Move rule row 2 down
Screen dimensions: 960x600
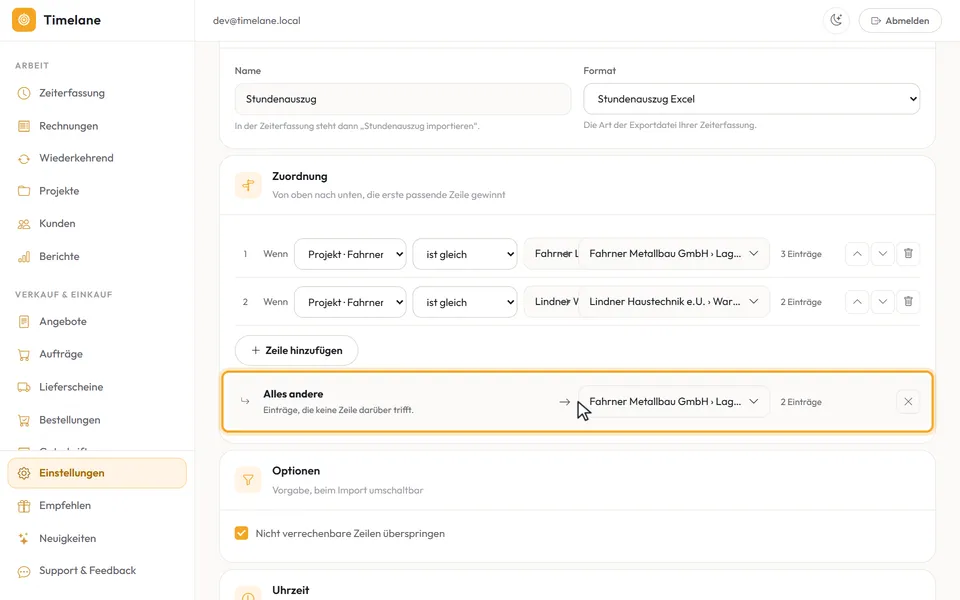tap(882, 301)
